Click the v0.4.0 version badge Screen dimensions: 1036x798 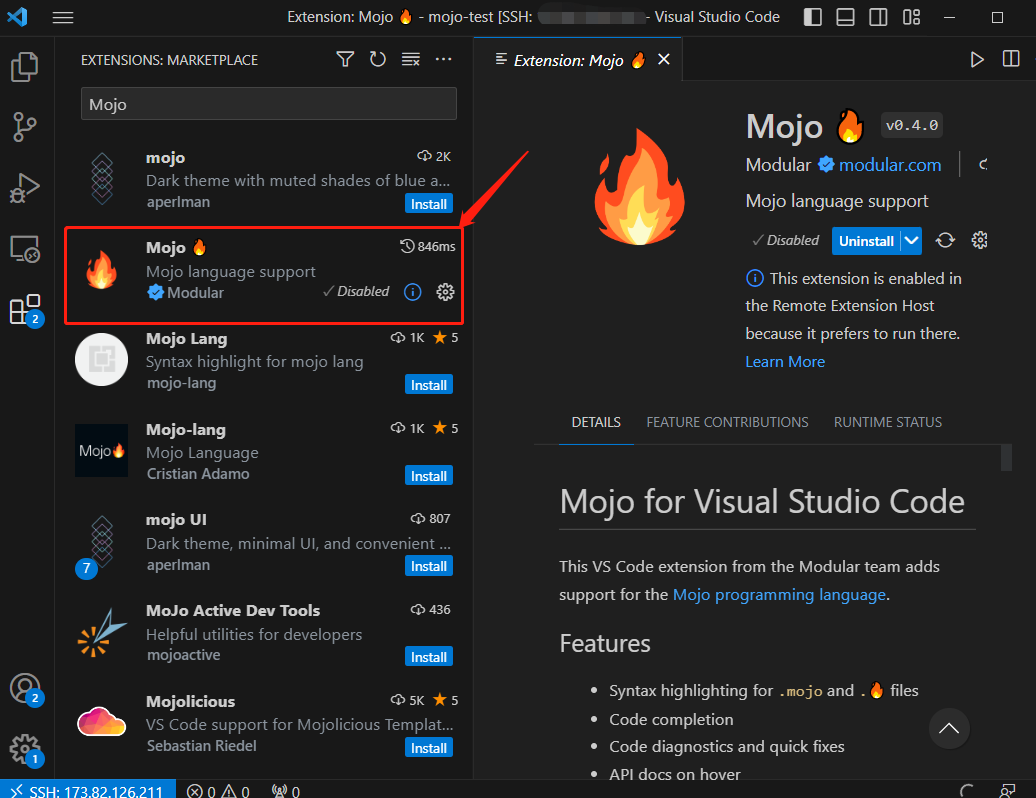[x=911, y=126]
